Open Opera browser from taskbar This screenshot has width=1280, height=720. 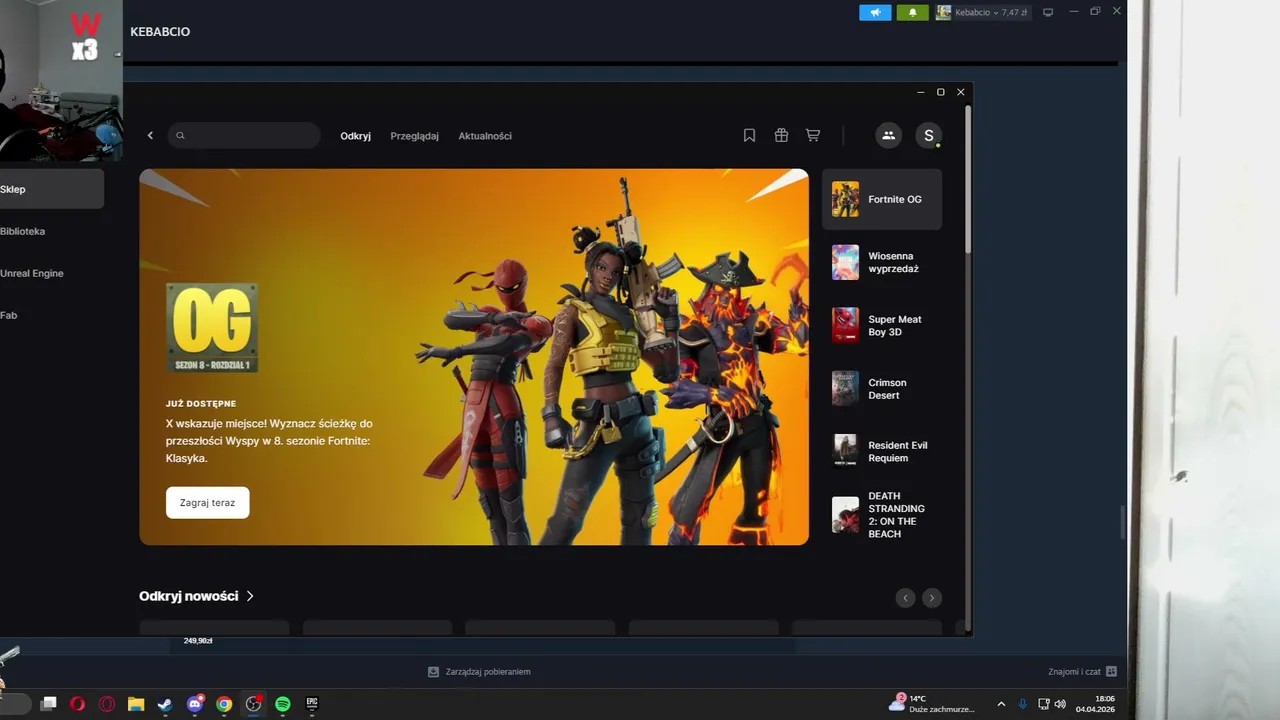[77, 704]
